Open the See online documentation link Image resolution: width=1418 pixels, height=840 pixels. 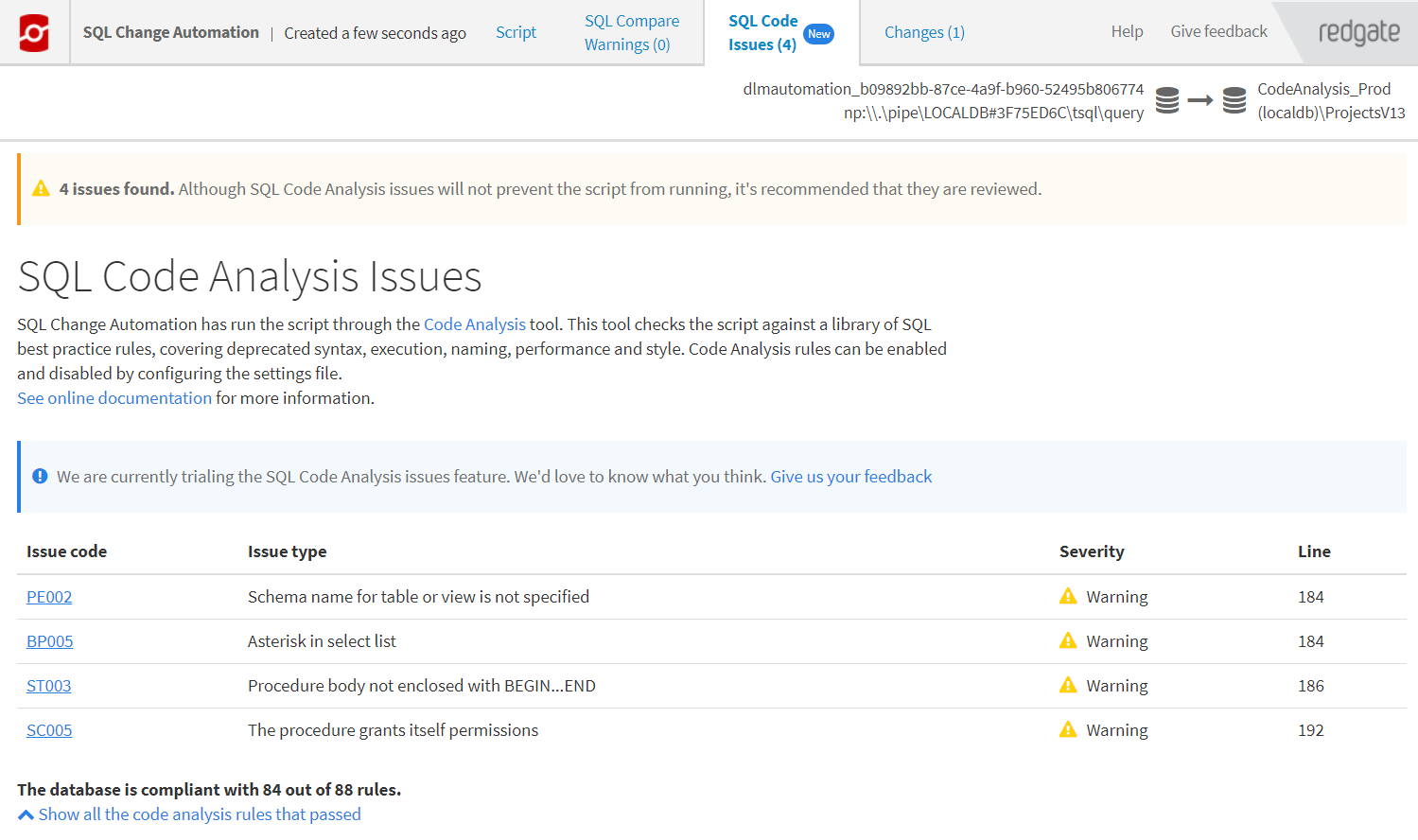click(114, 398)
